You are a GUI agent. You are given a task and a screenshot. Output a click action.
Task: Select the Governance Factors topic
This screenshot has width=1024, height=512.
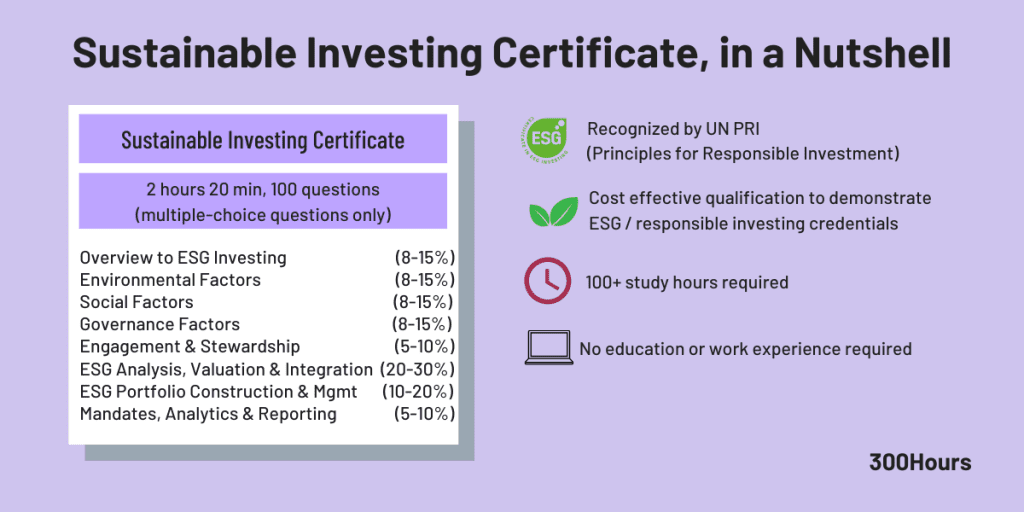click(160, 324)
